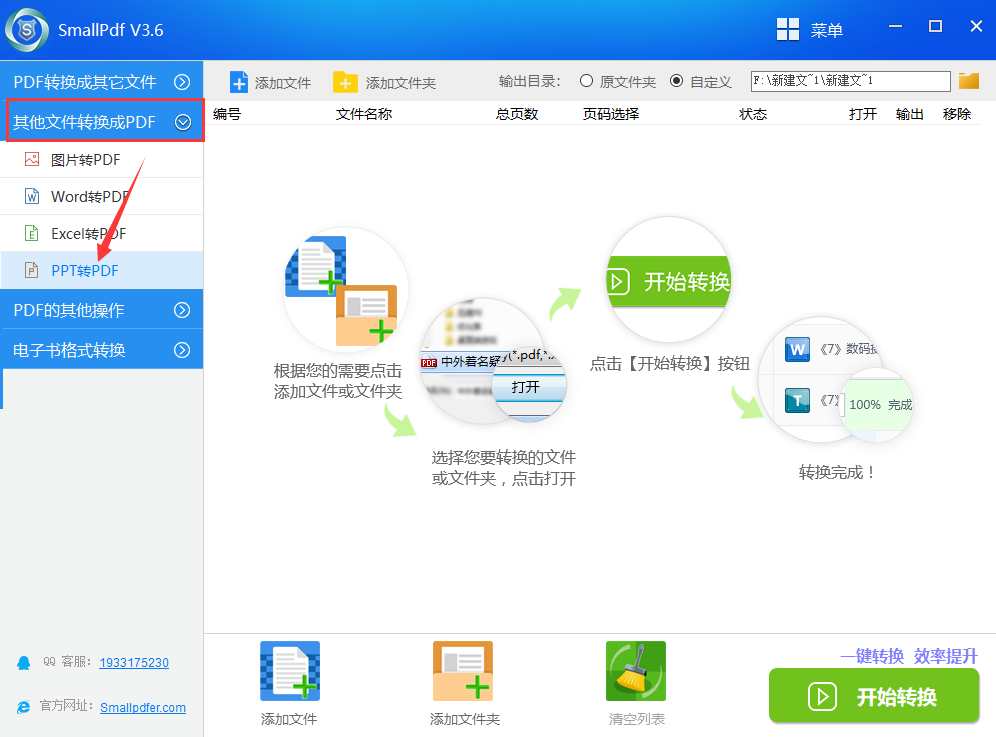
Task: Expand the PDF转换成其它文件 section arrow
Action: point(182,82)
